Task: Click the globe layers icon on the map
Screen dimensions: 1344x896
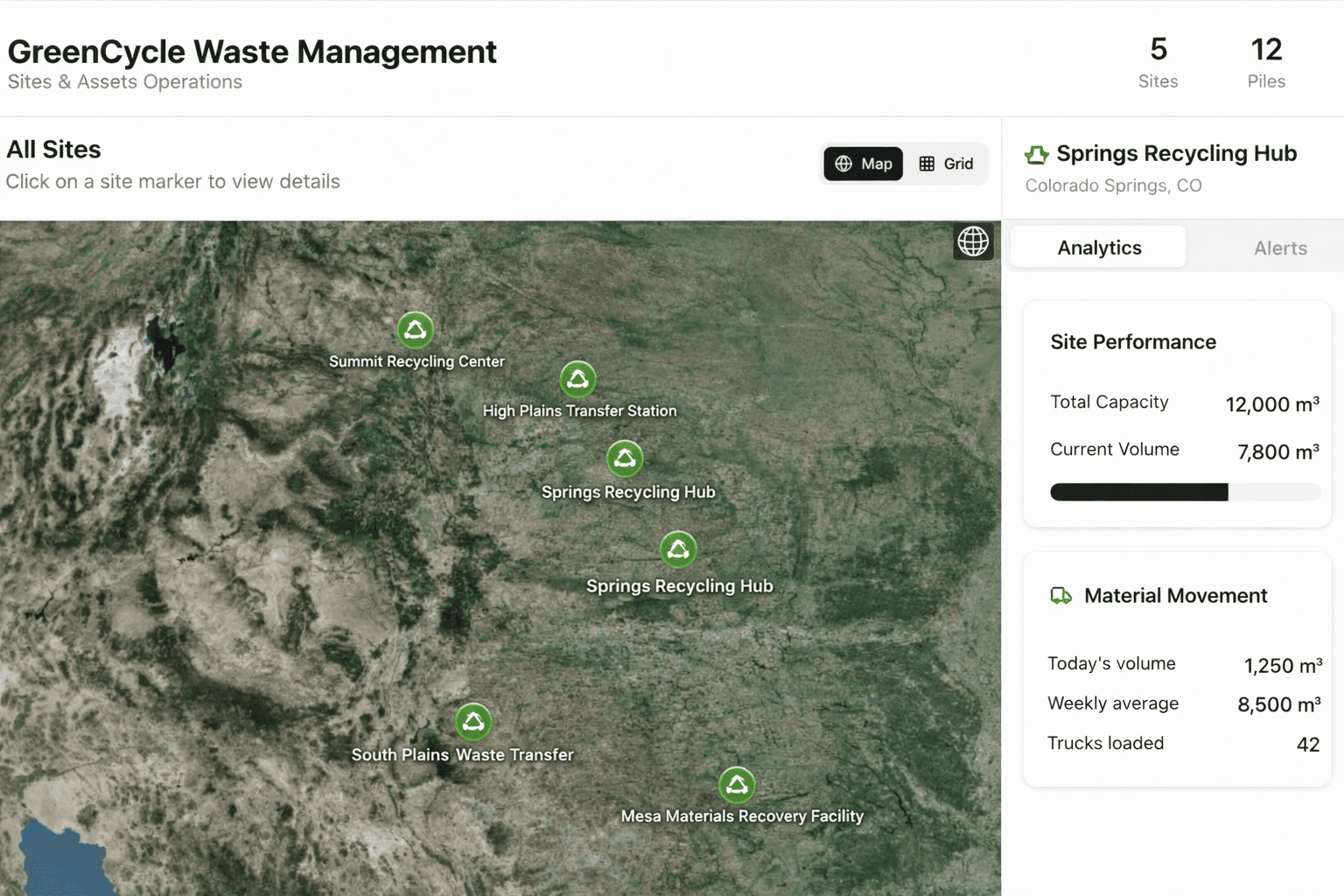Action: [x=973, y=241]
